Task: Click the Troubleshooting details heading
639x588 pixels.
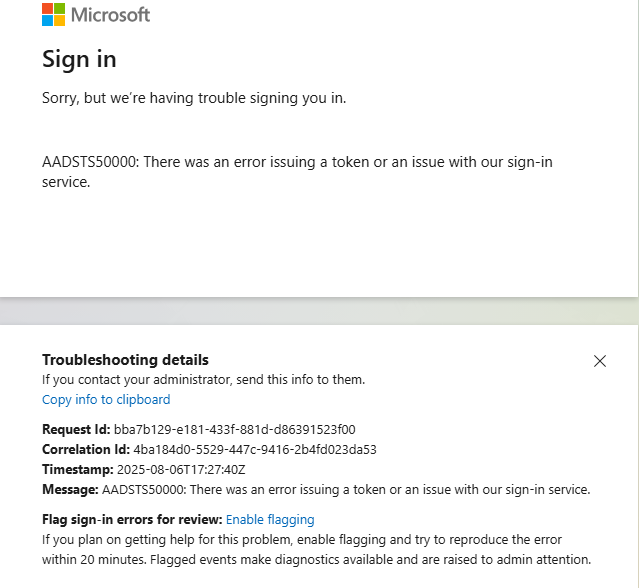Action: tap(125, 360)
